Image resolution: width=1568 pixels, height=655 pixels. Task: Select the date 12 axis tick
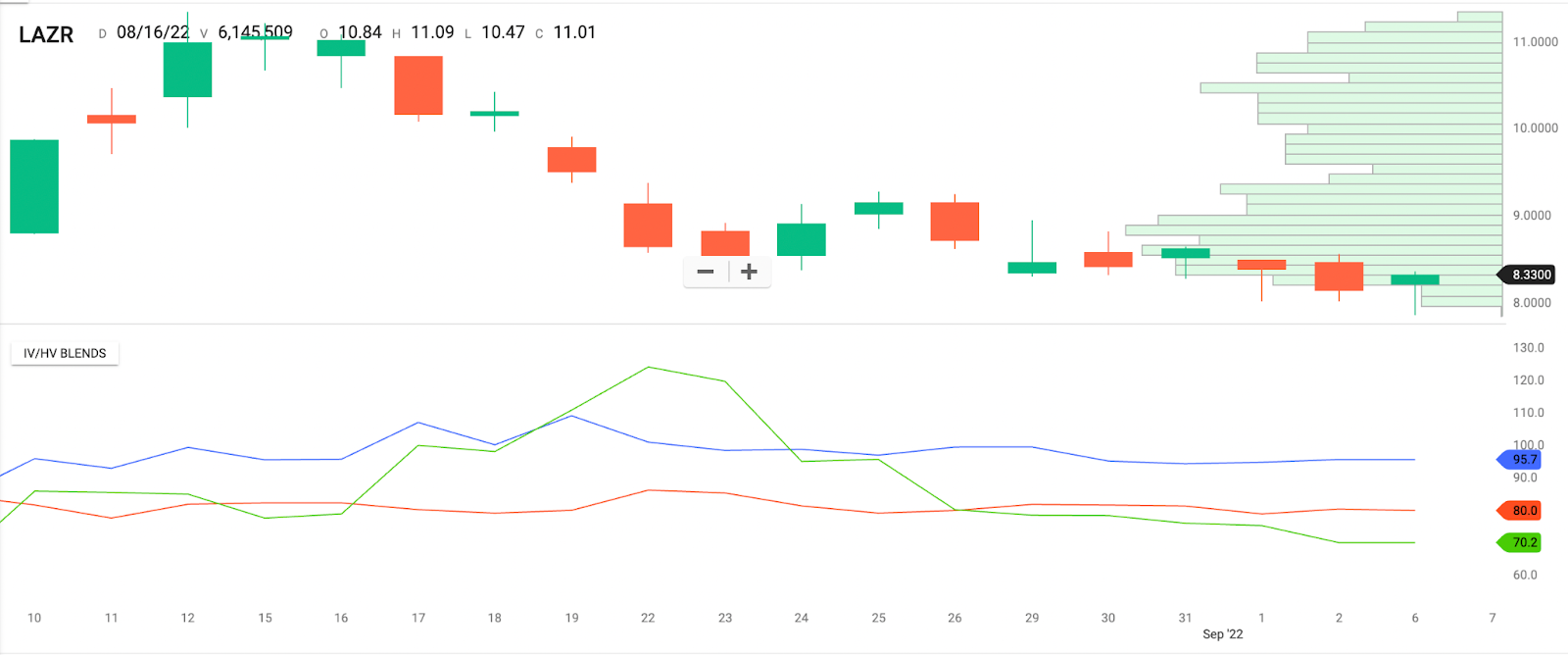point(187,618)
